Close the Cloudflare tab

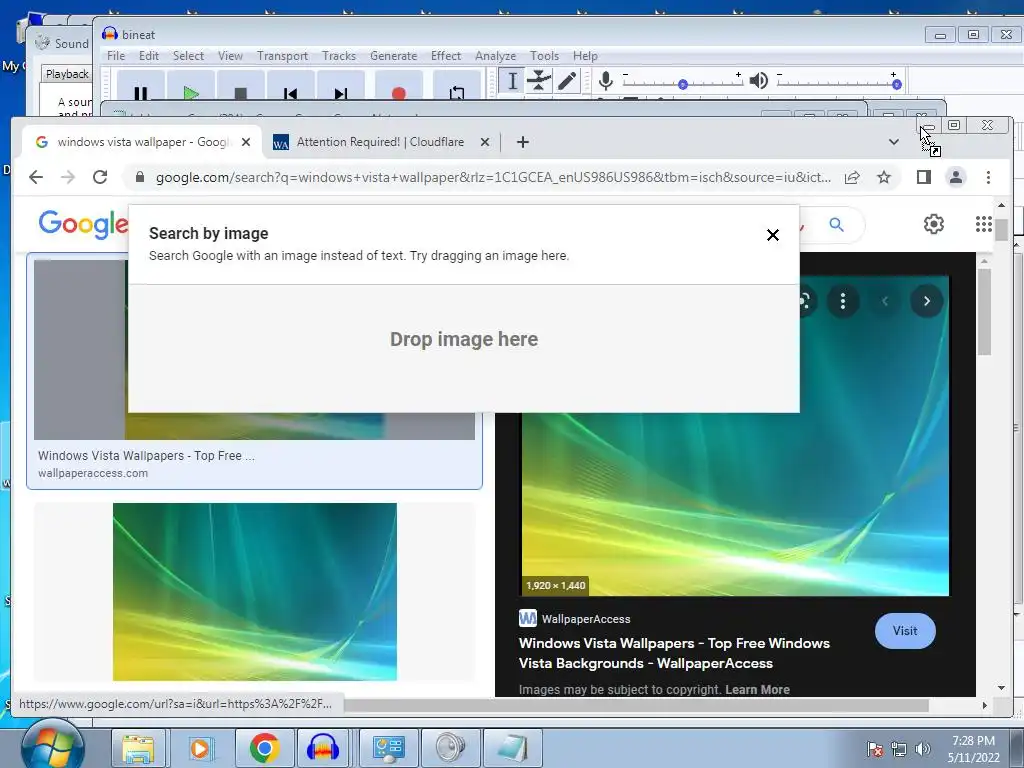point(485,142)
